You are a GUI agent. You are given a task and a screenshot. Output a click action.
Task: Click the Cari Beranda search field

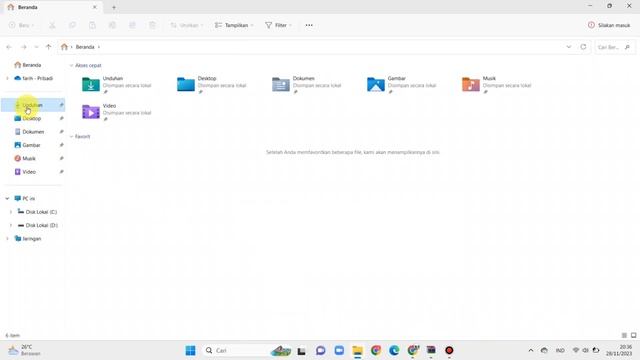(x=614, y=47)
